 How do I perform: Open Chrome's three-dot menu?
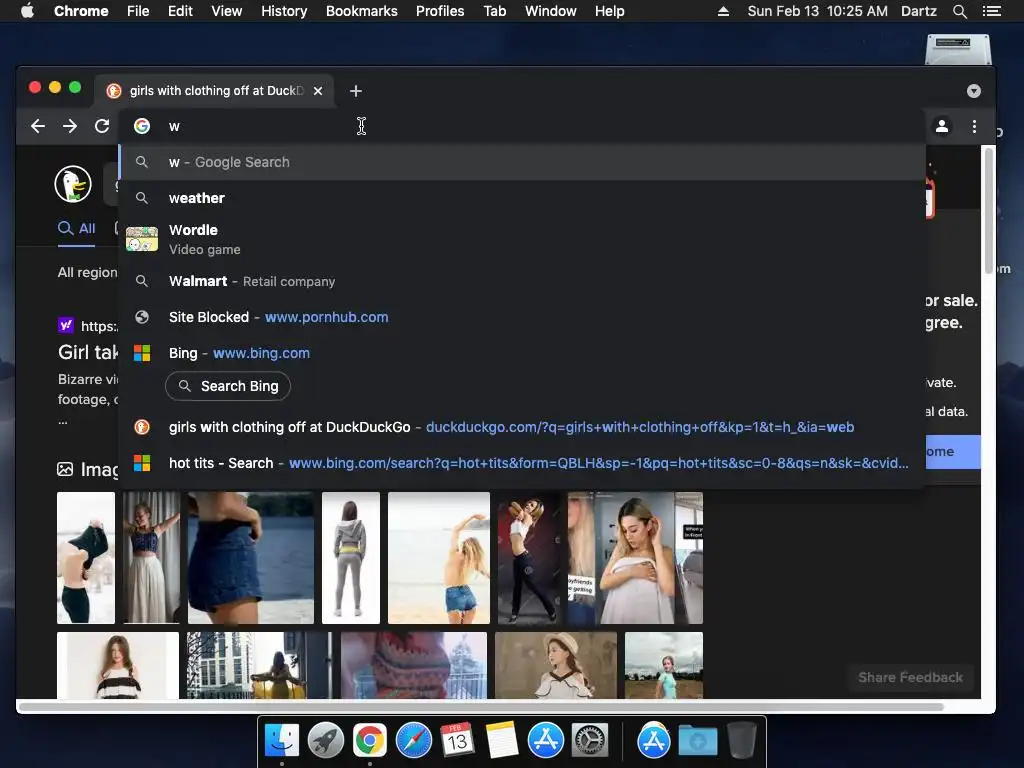(x=974, y=126)
